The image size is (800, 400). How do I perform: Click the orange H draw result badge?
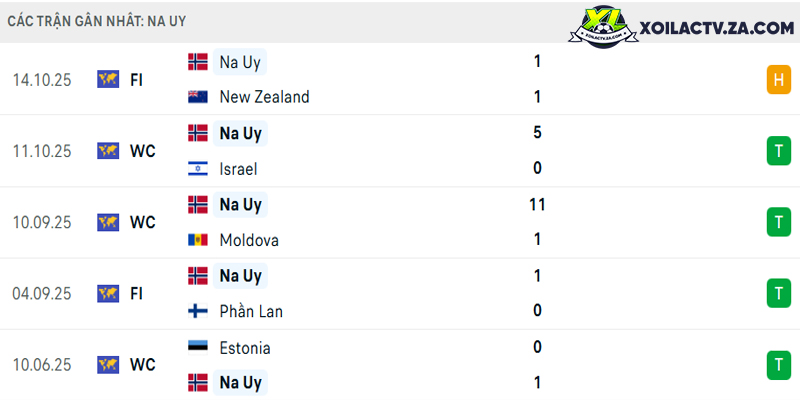779,80
